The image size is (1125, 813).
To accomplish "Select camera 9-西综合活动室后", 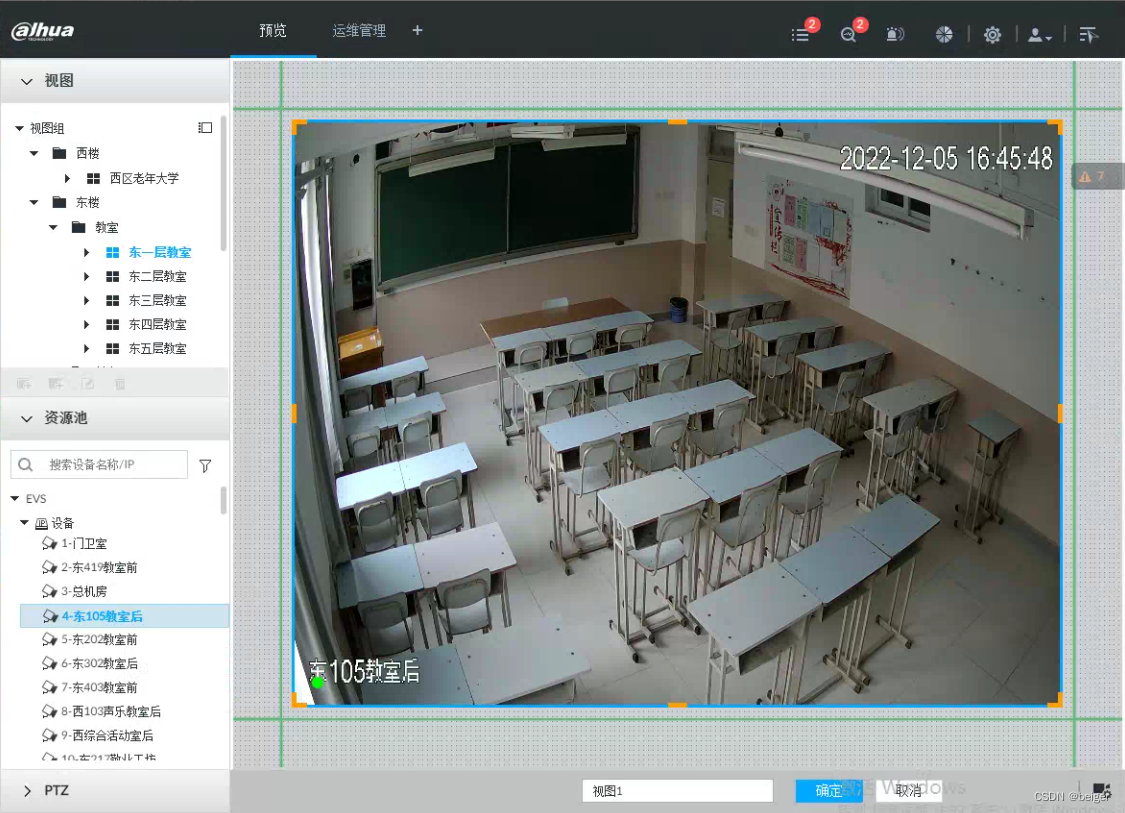I will (107, 736).
